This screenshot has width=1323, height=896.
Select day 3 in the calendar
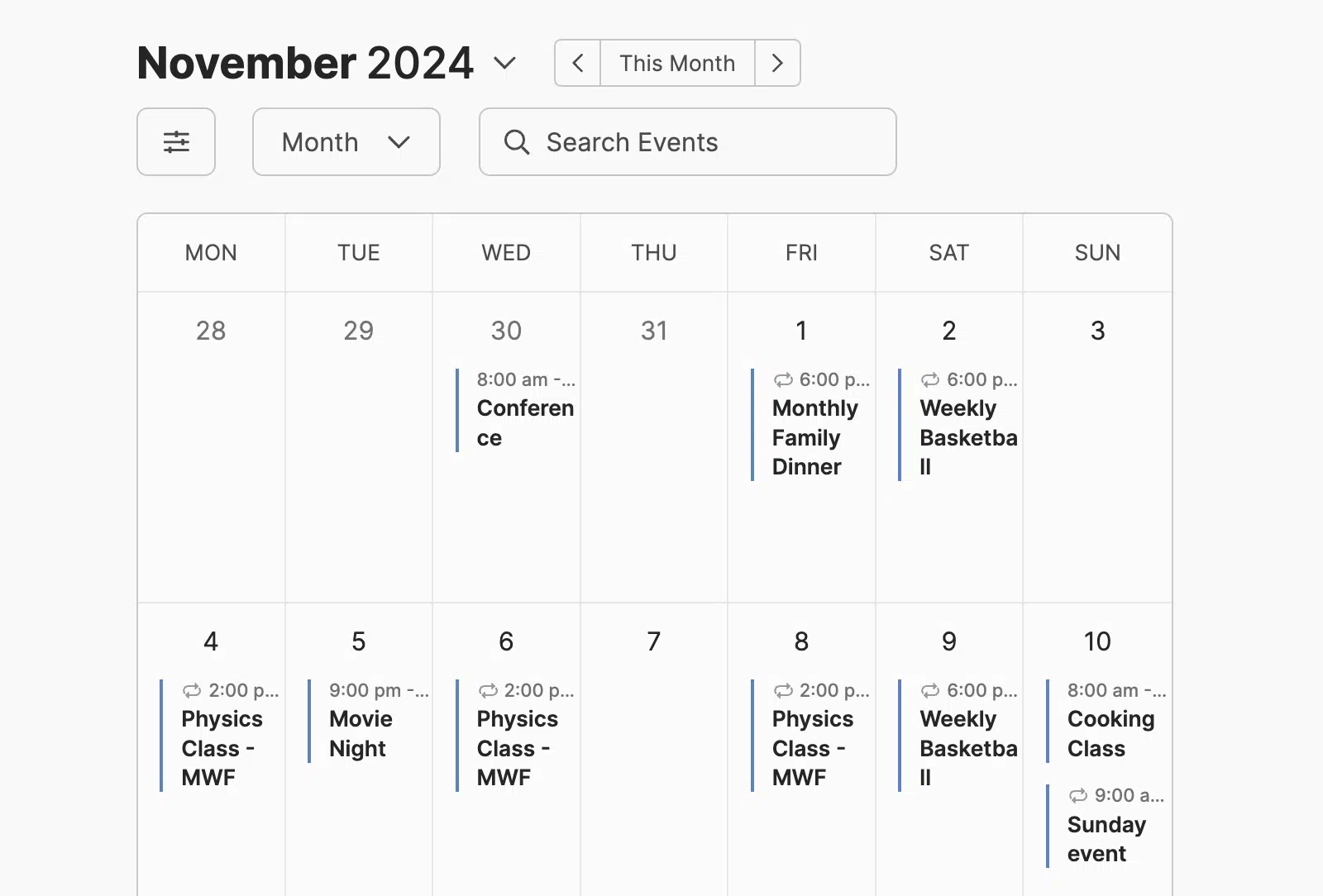coord(1097,331)
